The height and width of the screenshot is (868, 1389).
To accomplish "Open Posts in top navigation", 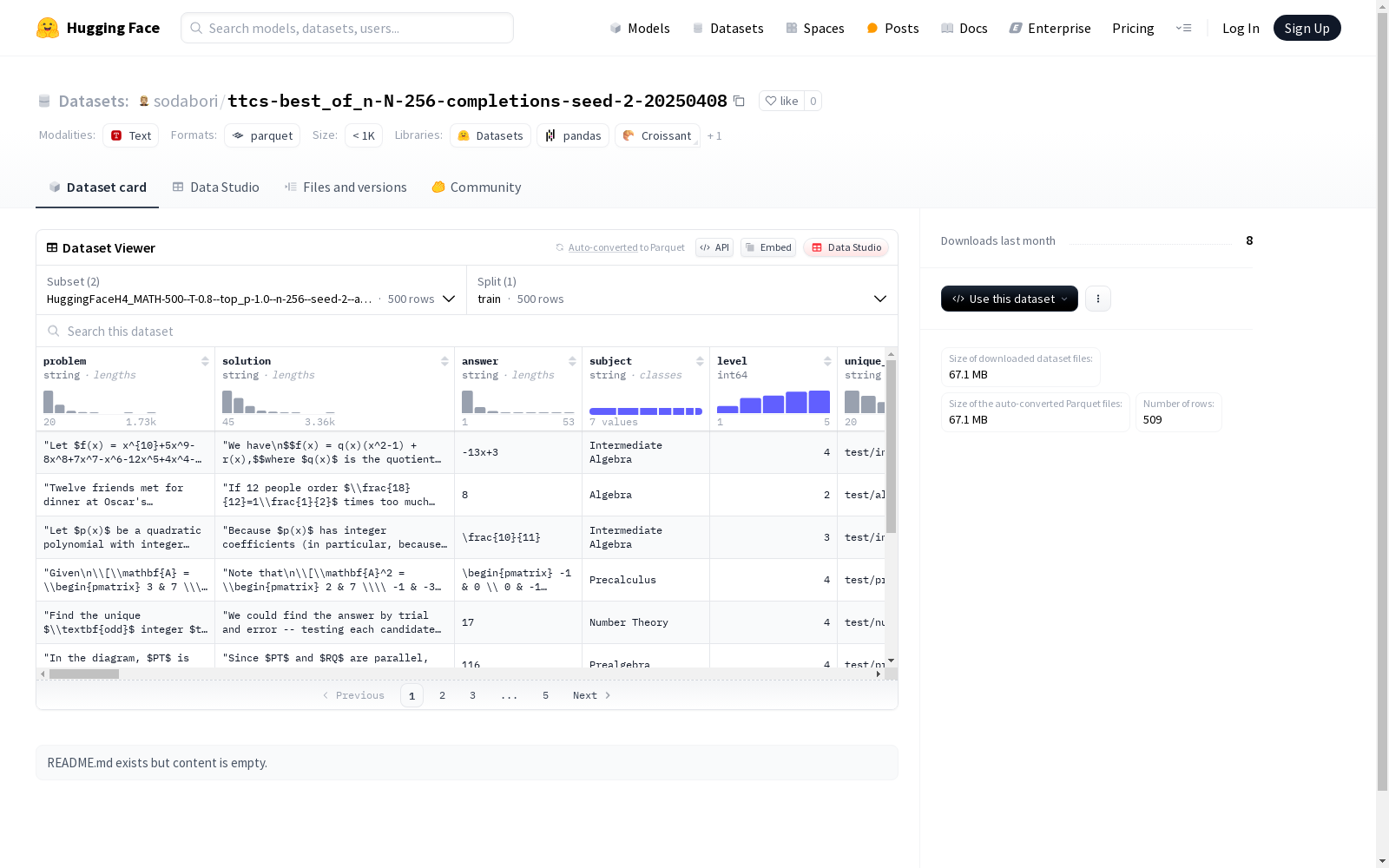I will coord(892,28).
